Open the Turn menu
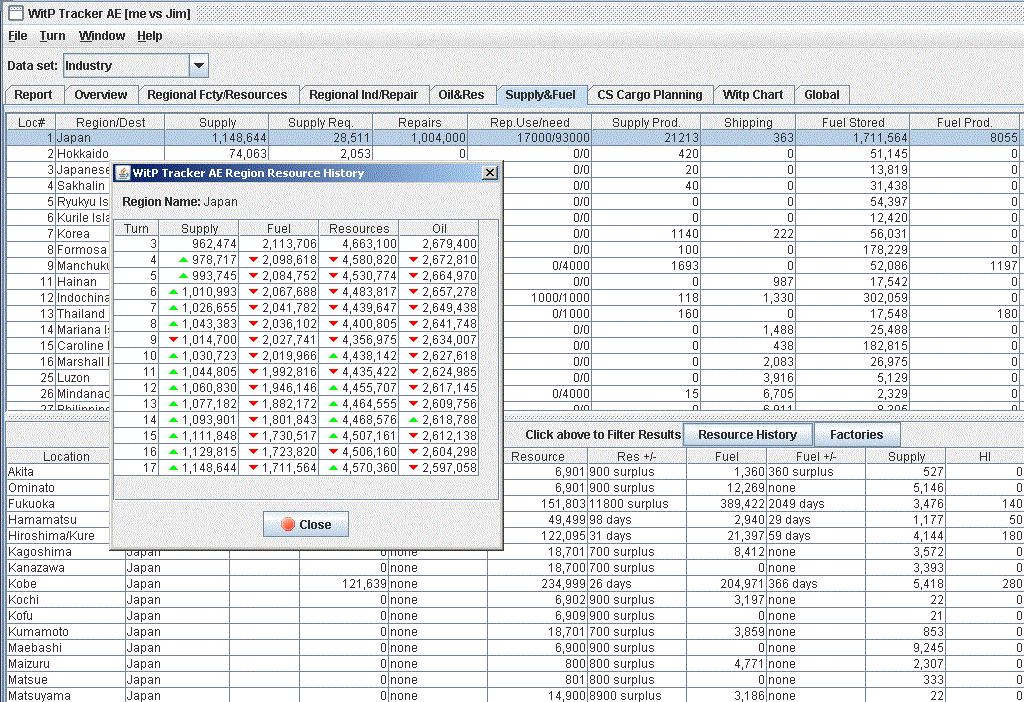Image resolution: width=1024 pixels, height=702 pixels. click(x=52, y=36)
